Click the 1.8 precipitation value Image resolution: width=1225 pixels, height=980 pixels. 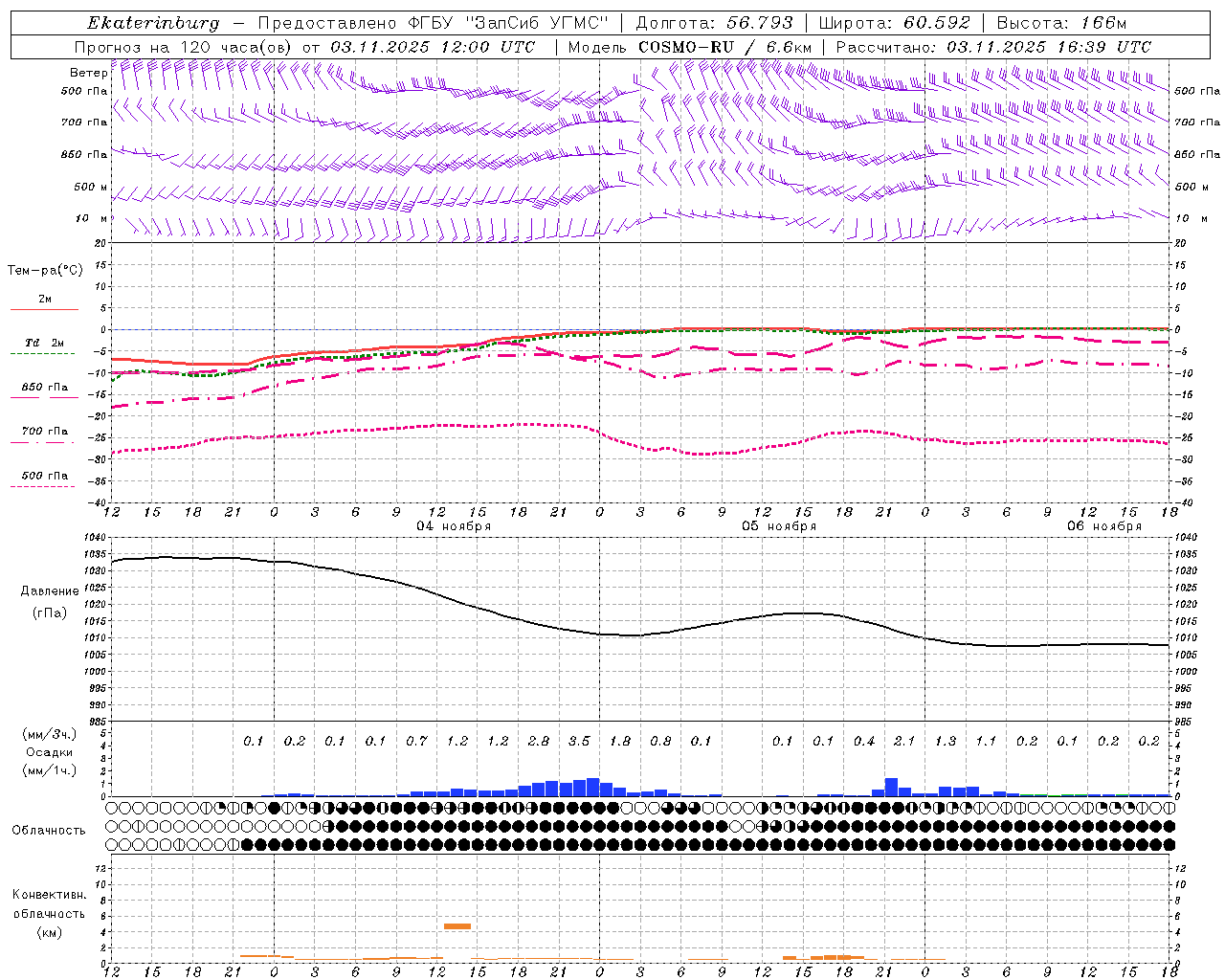pos(620,742)
